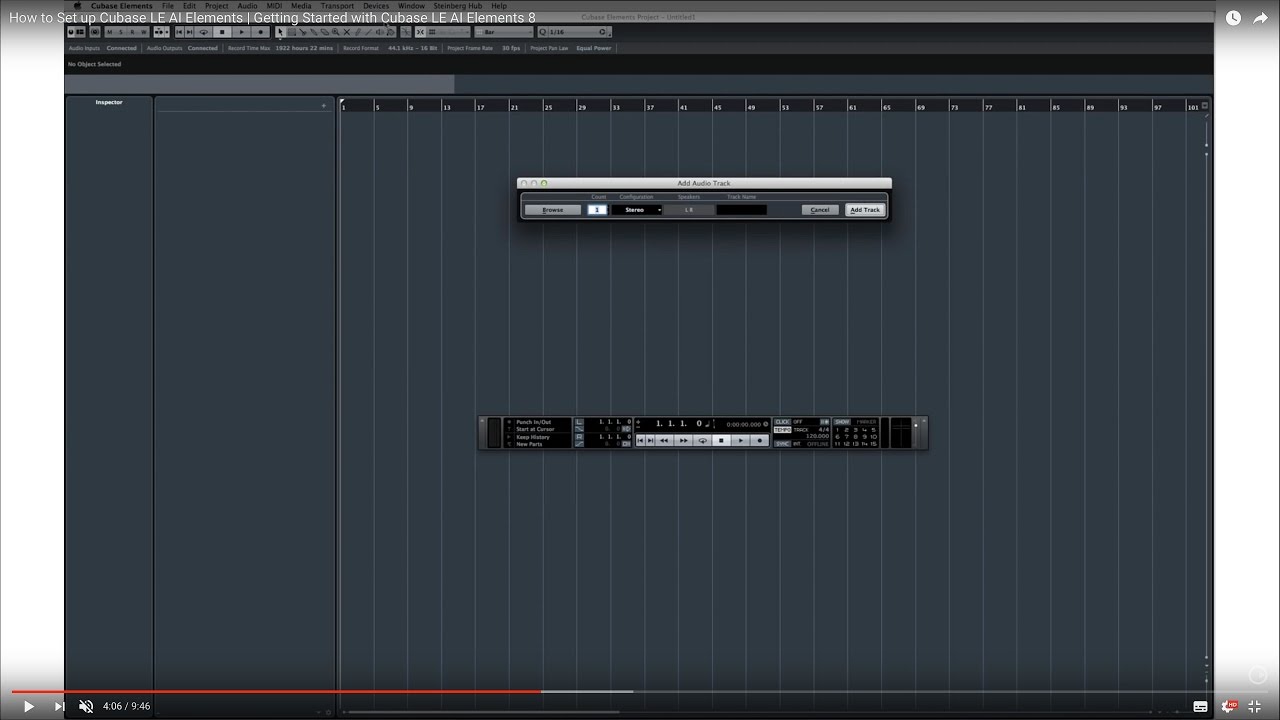Click Stop on the Transport panel
1280x720 pixels.
click(721, 440)
